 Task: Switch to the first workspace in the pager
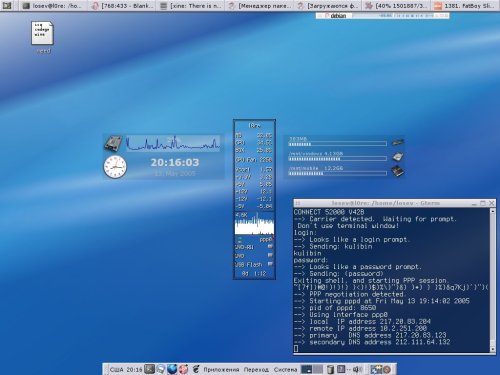pos(306,369)
